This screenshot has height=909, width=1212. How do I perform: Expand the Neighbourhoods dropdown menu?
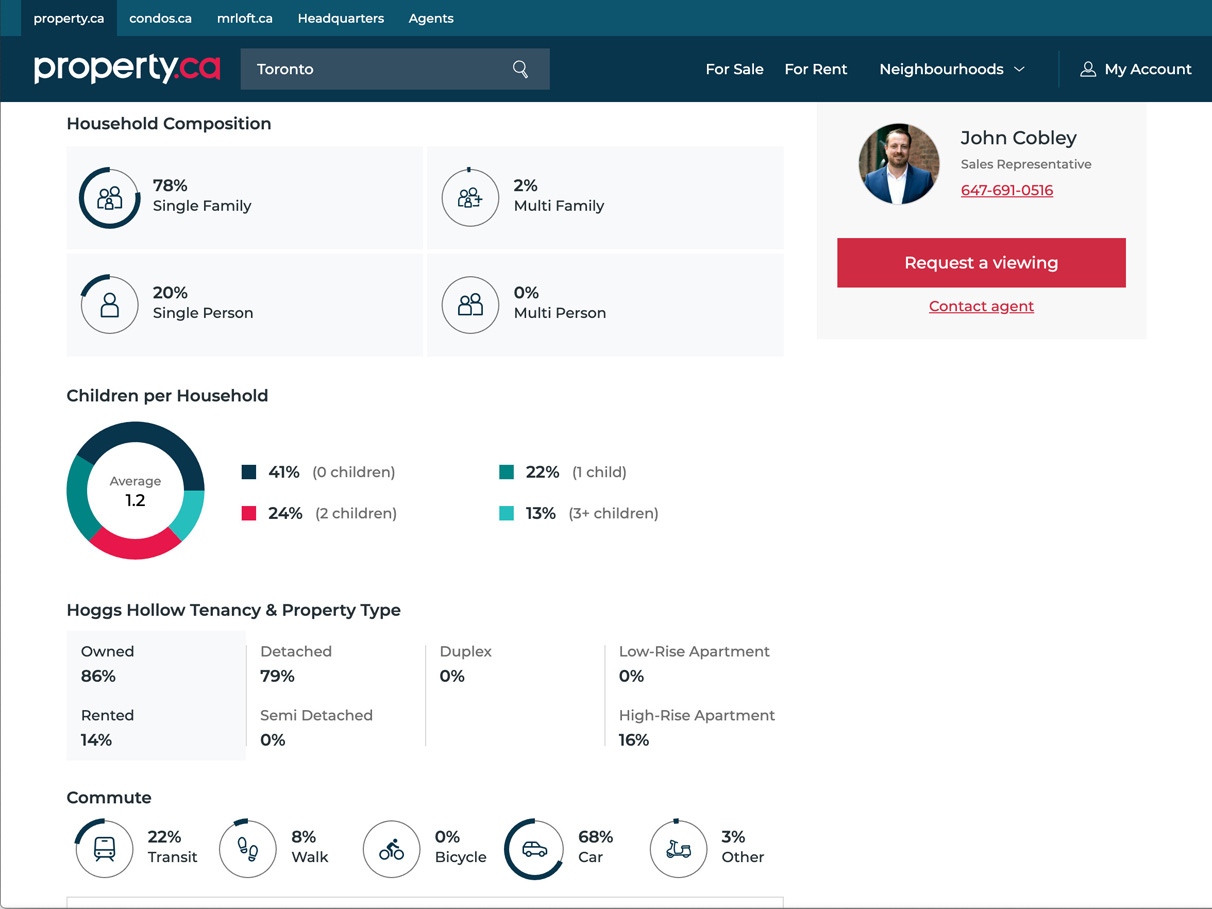[952, 69]
